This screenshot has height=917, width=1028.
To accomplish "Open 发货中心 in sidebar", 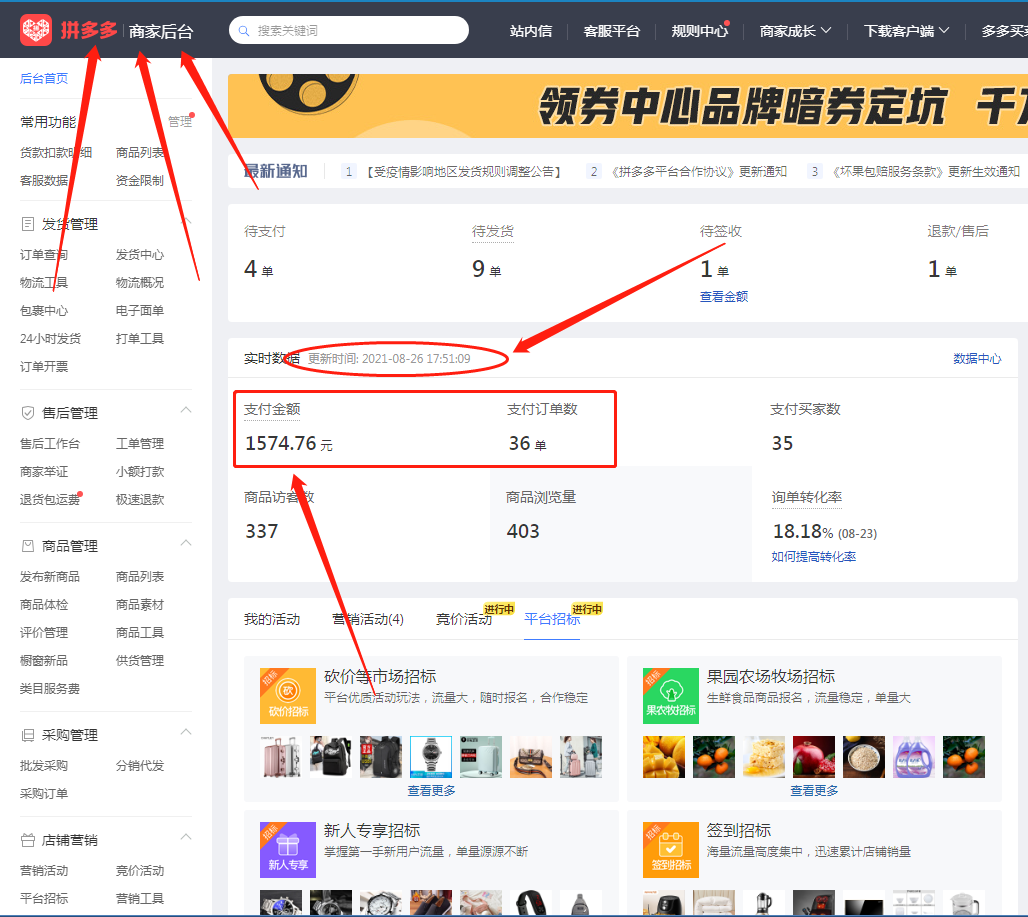I will tap(140, 255).
